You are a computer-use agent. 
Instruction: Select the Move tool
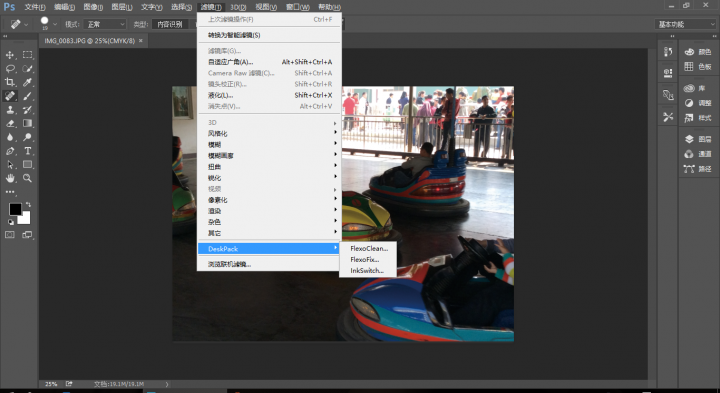(x=10, y=55)
